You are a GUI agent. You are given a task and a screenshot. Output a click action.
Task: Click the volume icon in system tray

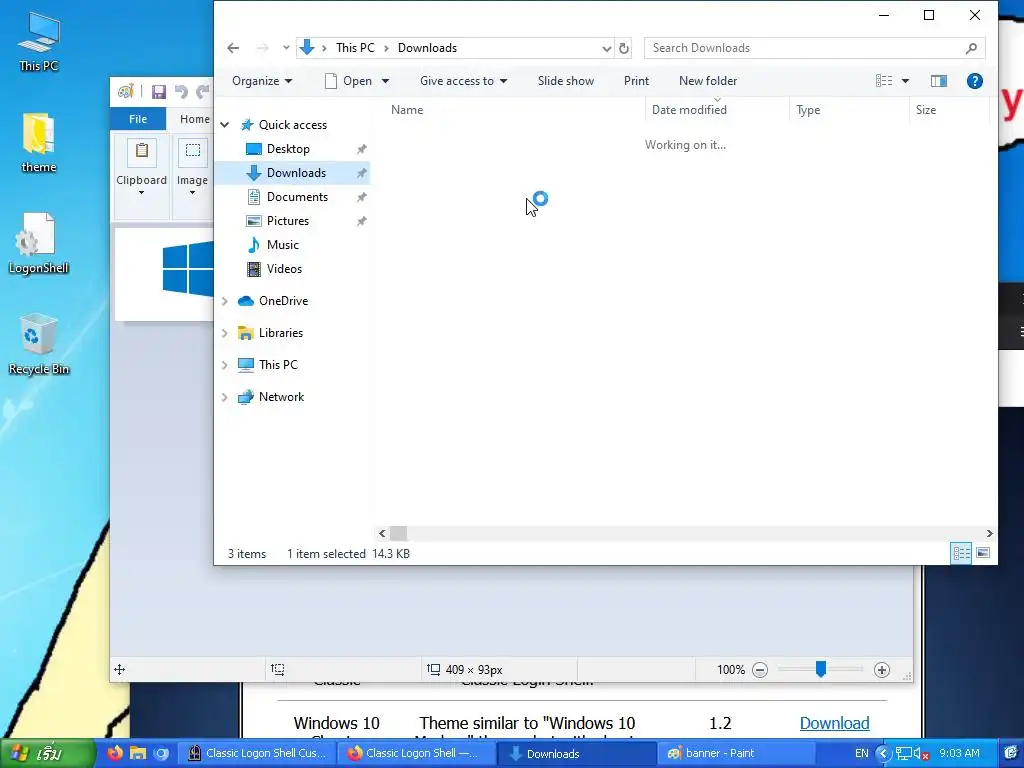click(x=921, y=754)
